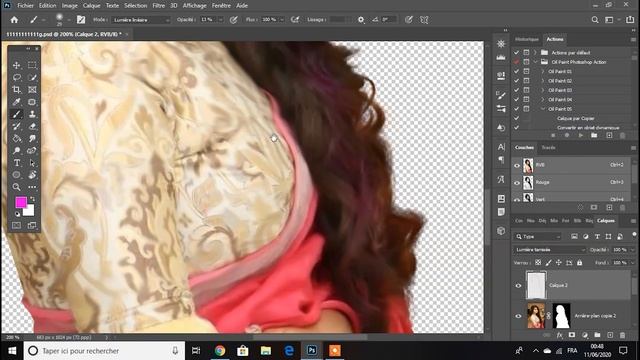Click the Home icon in options bar
The image size is (640, 360).
(14, 20)
